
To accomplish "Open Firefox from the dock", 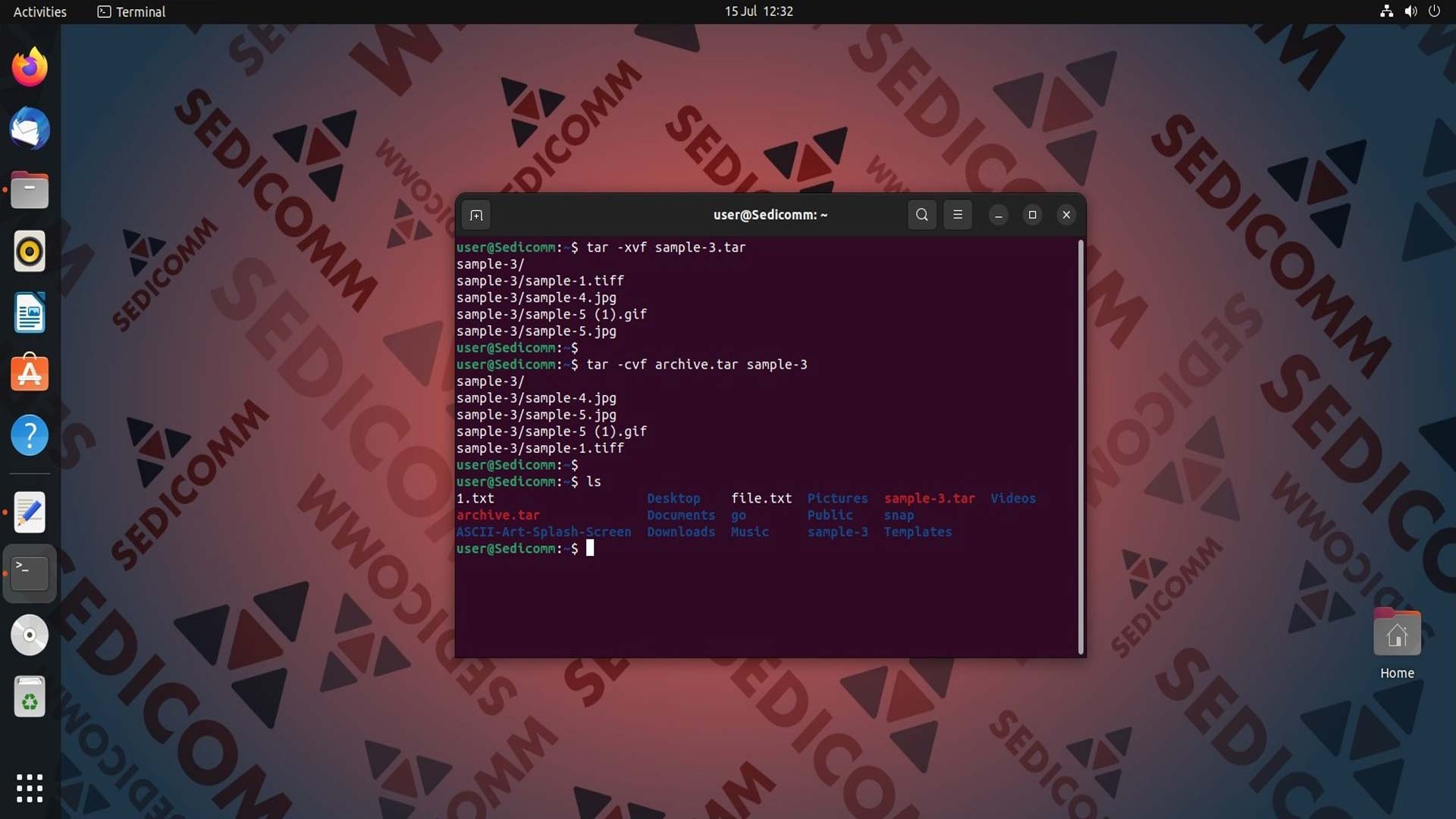I will click(x=30, y=67).
